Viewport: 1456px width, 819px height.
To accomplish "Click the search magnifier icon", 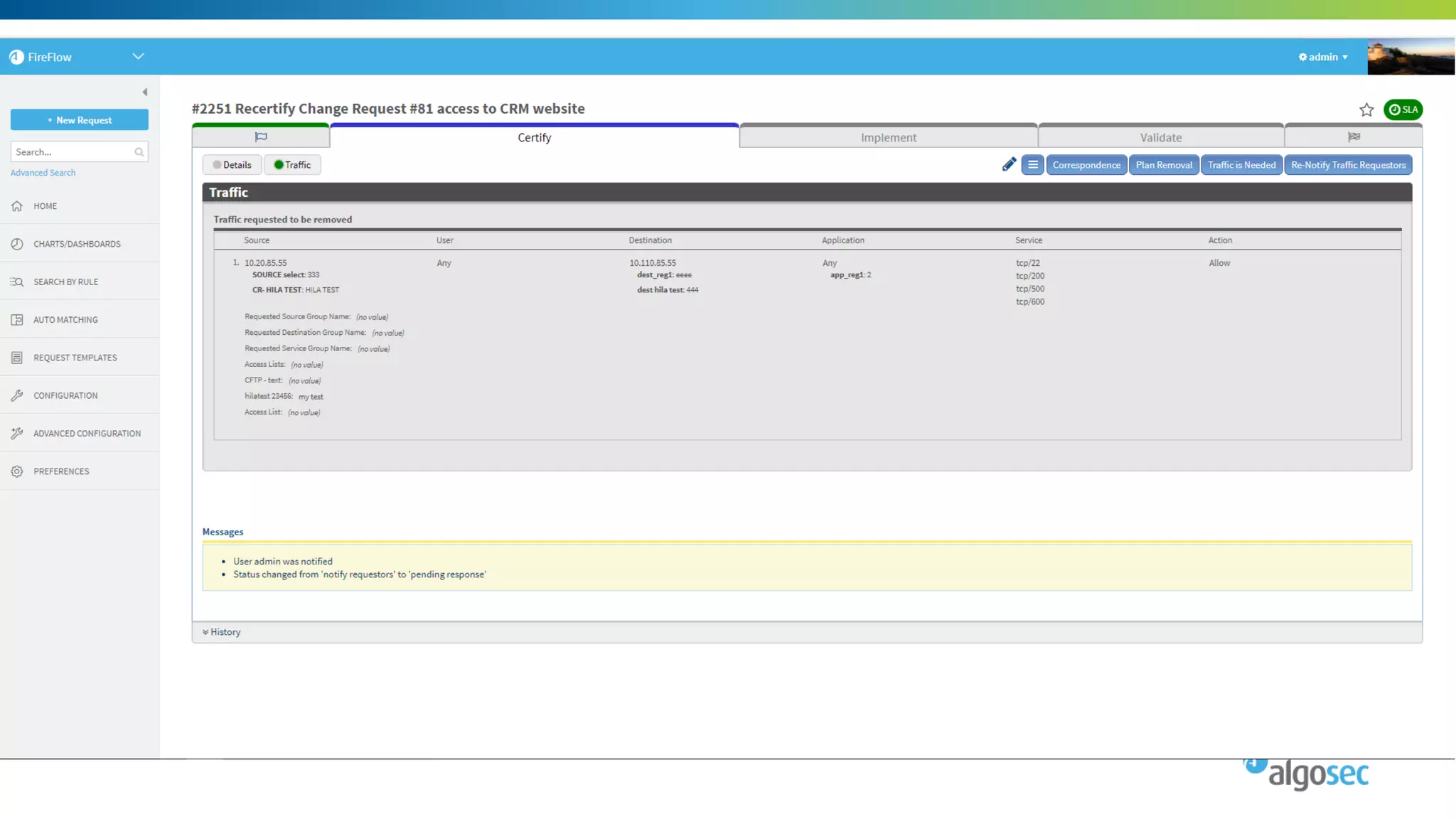I will pos(139,152).
